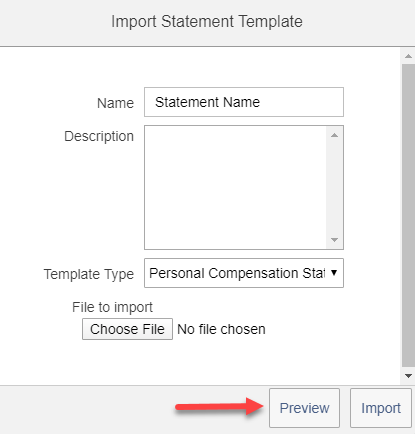Click the Choose File button

point(127,329)
